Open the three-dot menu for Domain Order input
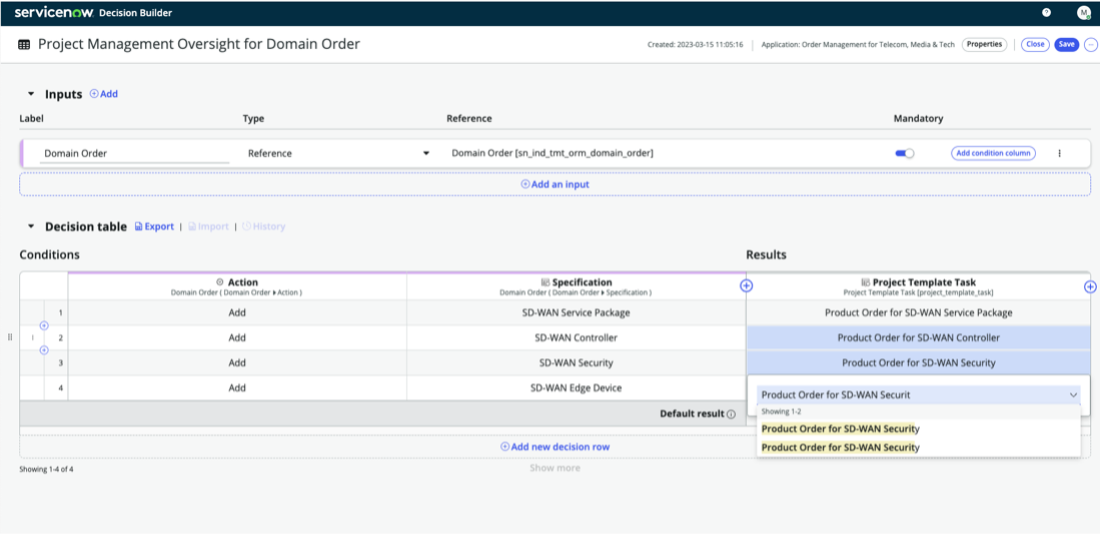The width and height of the screenshot is (1100, 537). (1059, 153)
